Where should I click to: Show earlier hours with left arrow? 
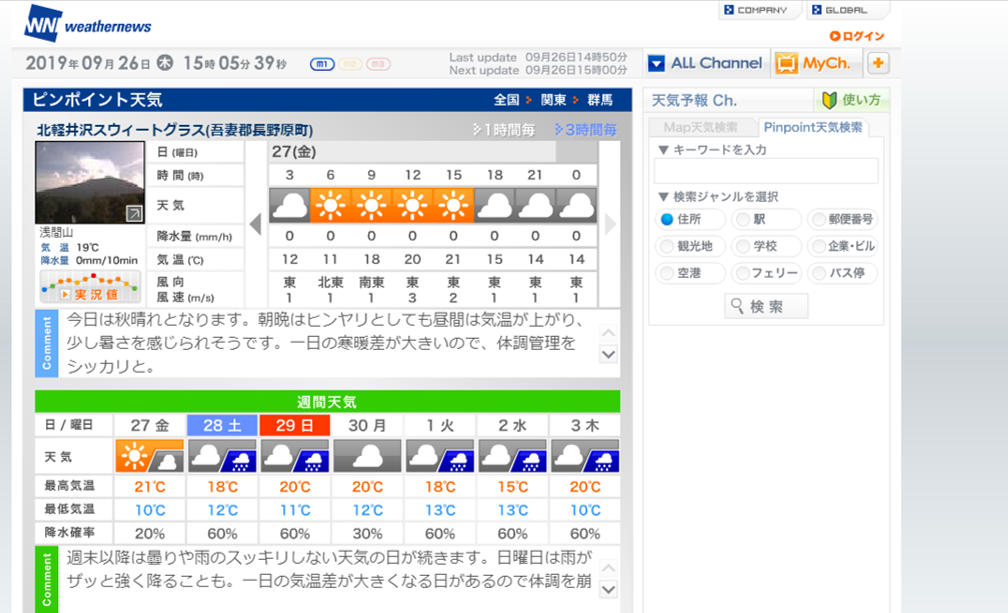(256, 224)
